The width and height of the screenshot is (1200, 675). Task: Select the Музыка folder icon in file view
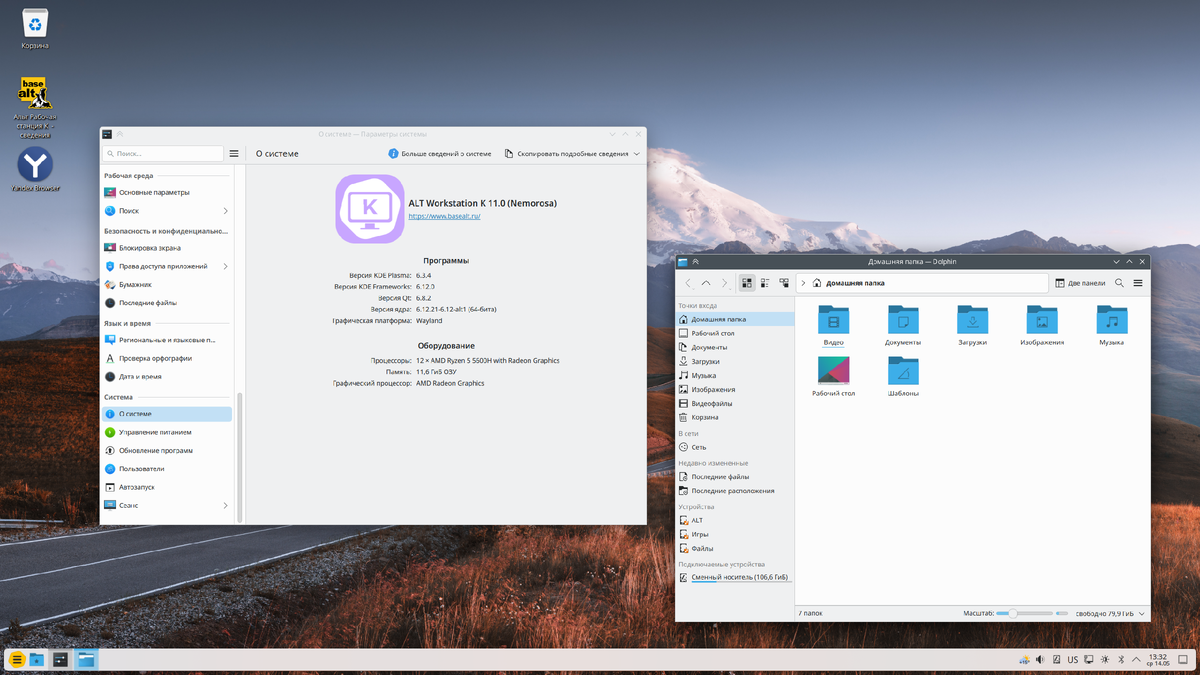(1112, 320)
